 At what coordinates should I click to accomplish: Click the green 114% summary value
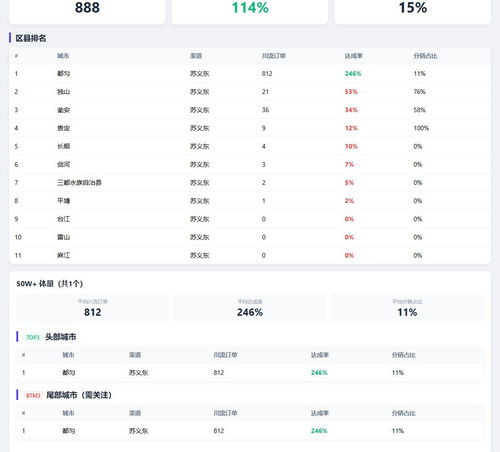click(250, 7)
